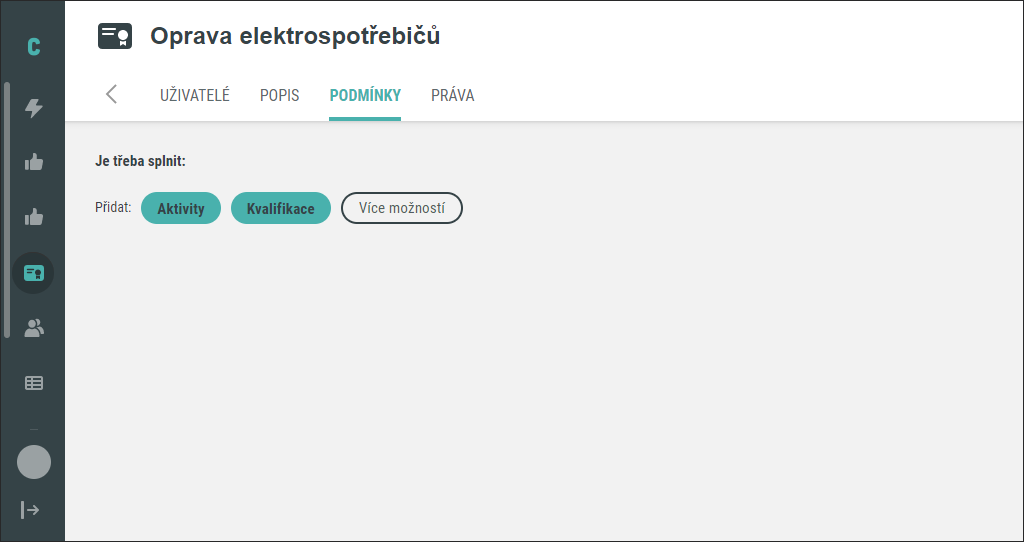1024x542 pixels.
Task: Select thumbs-up icon just above certificate icon
Action: tap(33, 217)
